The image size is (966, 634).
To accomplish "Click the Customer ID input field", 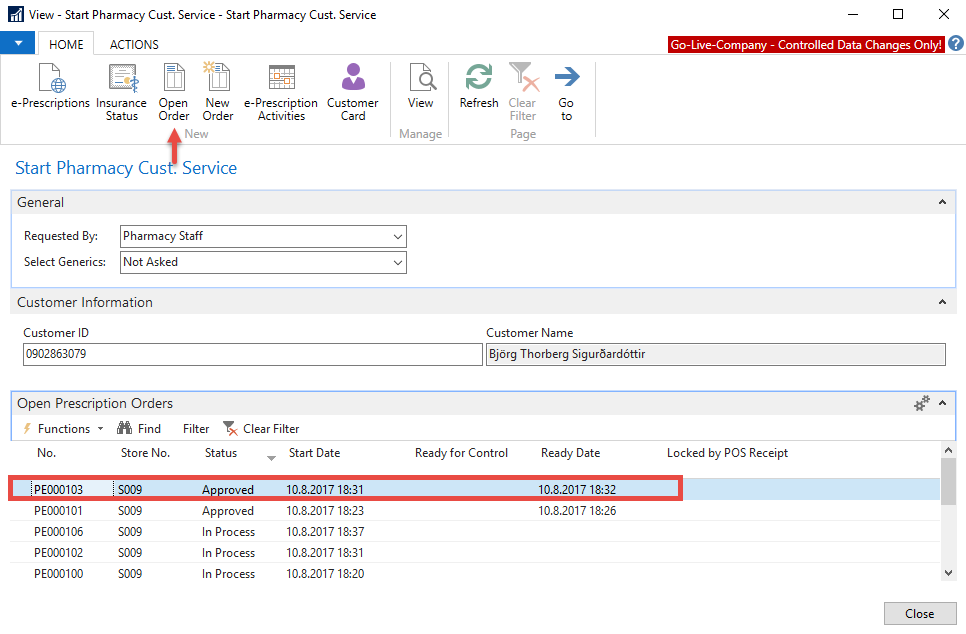I will click(252, 354).
